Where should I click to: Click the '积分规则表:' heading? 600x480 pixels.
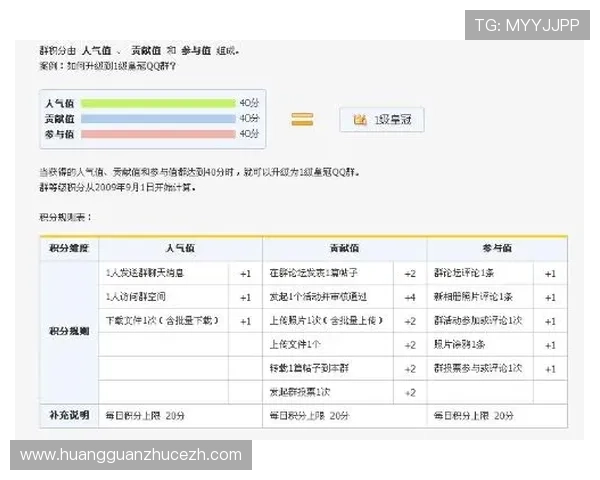[65, 217]
